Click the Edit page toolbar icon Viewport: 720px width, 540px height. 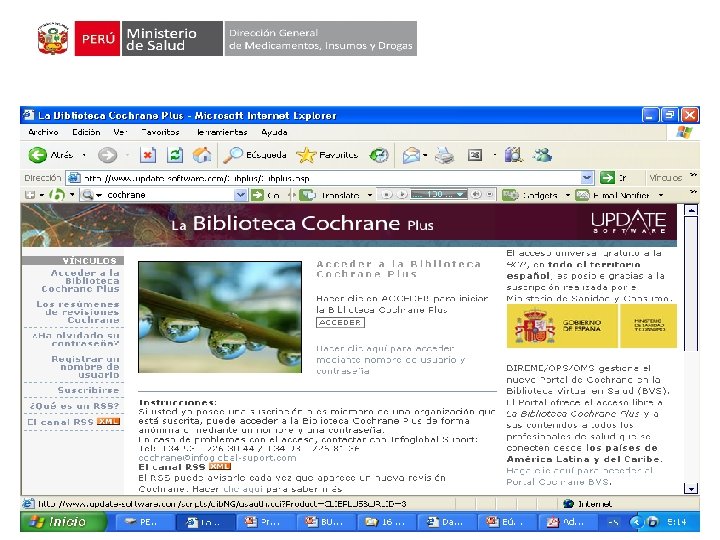475,155
